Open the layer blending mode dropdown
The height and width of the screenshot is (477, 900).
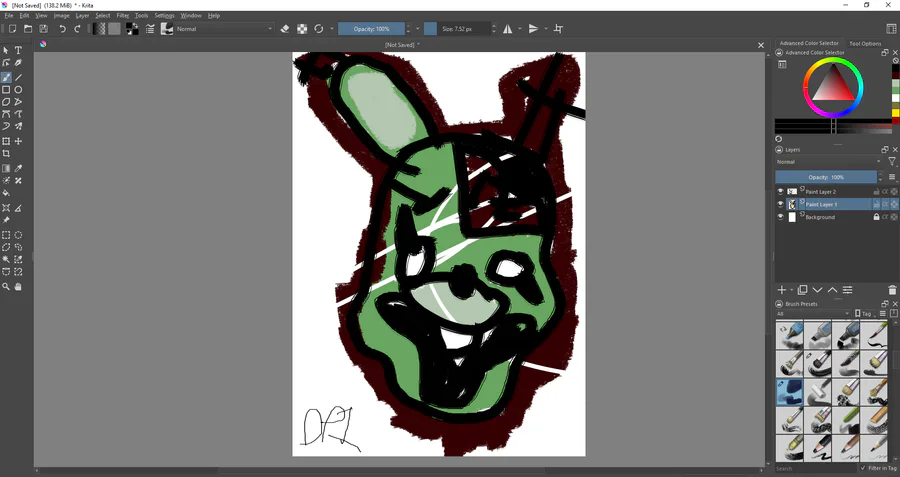[828, 162]
